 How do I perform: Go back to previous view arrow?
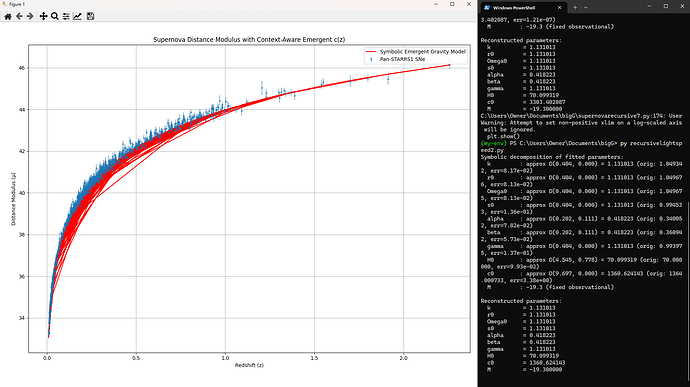(19, 16)
